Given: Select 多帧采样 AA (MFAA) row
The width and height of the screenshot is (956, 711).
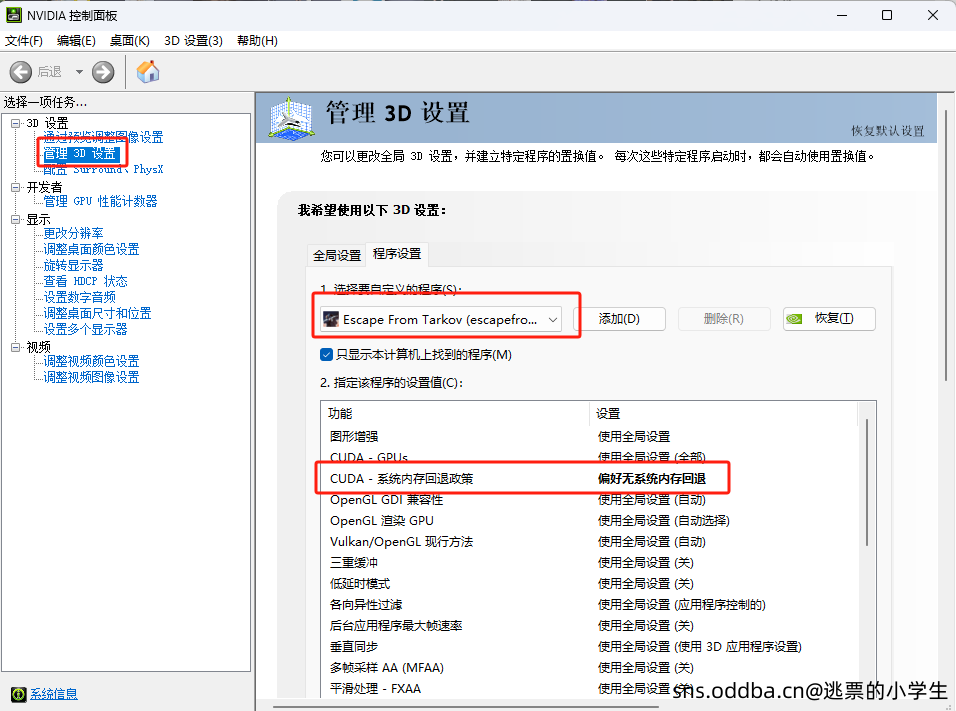Looking at the screenshot, I should click(589, 668).
